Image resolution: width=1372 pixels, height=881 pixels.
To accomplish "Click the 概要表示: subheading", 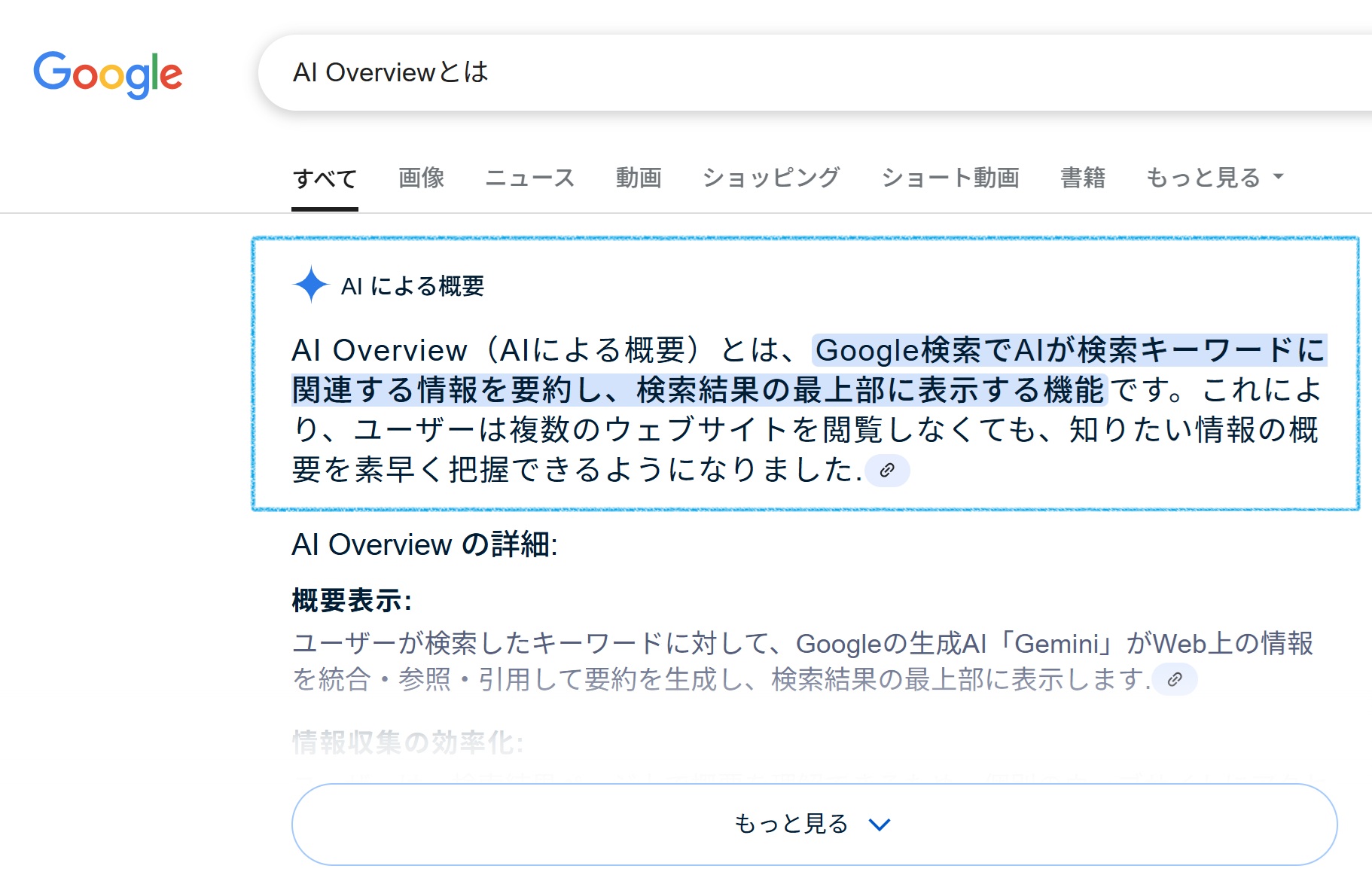I will 352,601.
